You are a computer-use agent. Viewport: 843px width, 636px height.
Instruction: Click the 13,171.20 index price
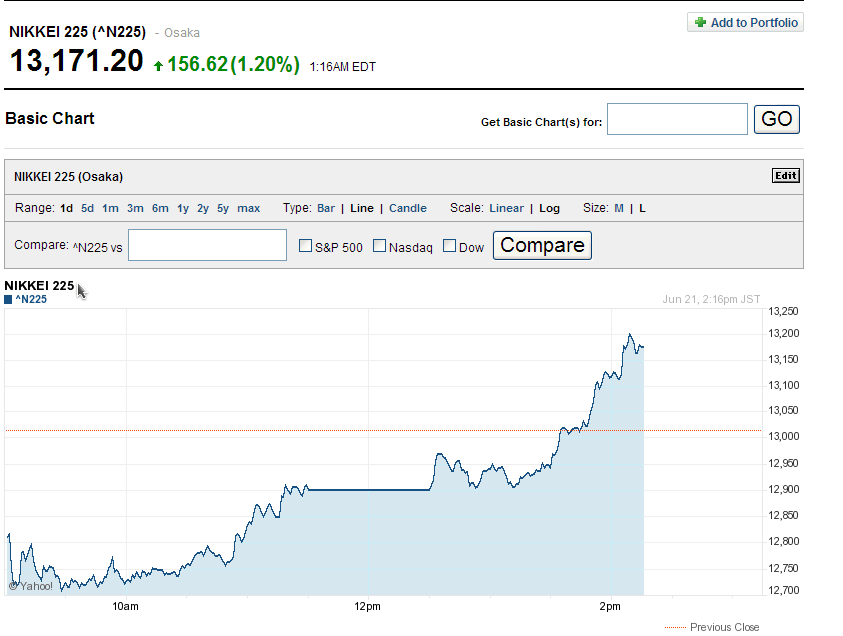pyautogui.click(x=76, y=60)
